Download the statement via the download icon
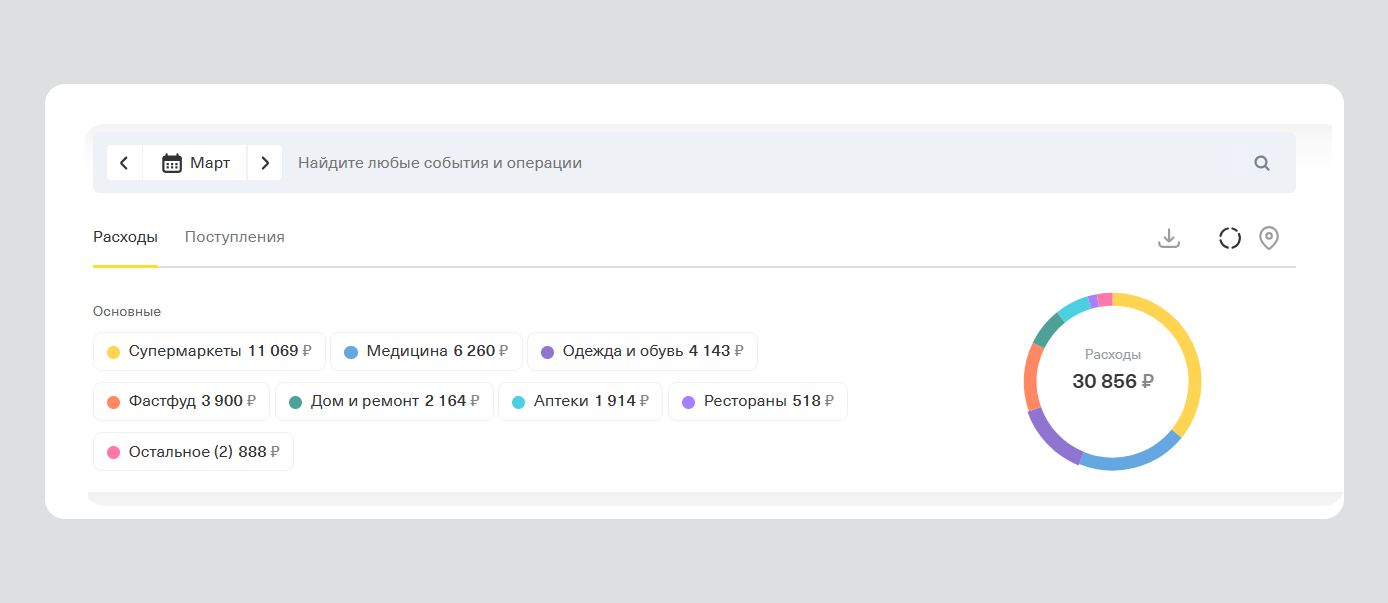 click(x=1169, y=238)
